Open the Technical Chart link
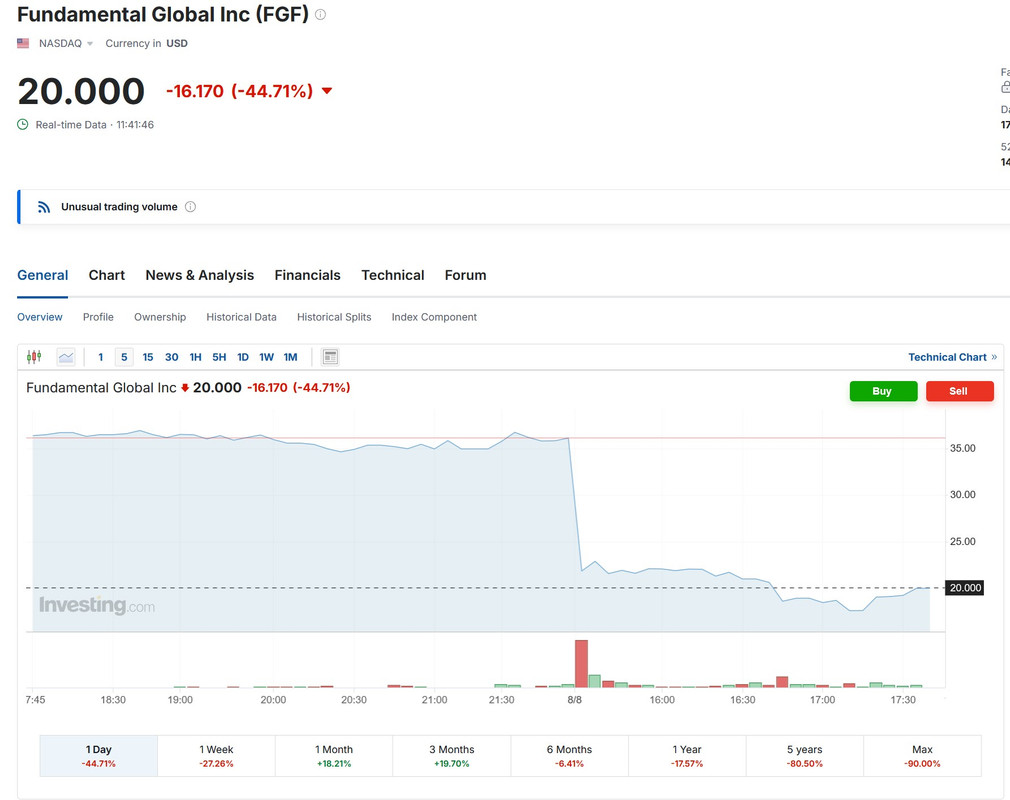This screenshot has width=1010, height=800. click(x=952, y=357)
